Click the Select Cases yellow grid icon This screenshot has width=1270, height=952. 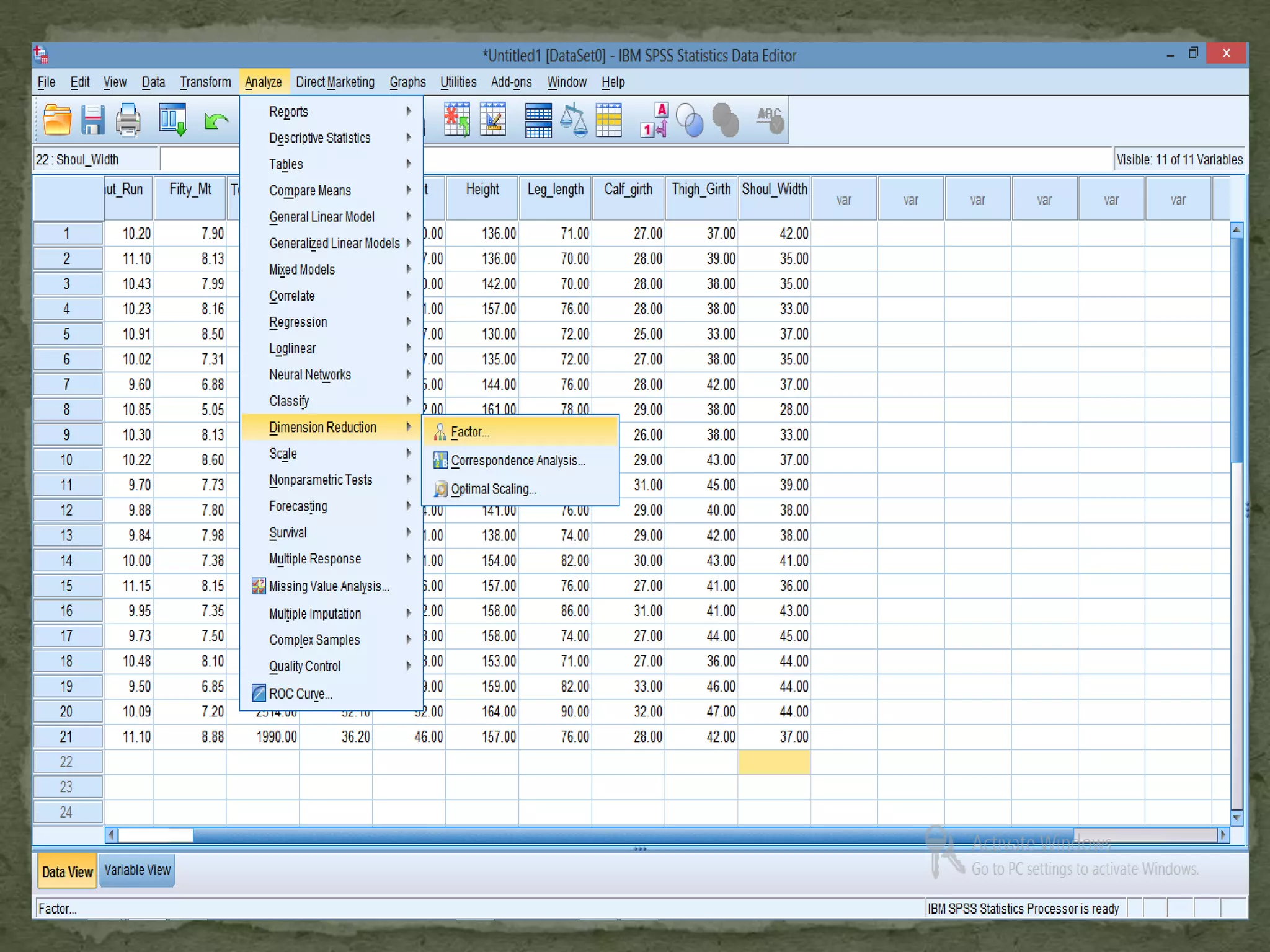(608, 120)
